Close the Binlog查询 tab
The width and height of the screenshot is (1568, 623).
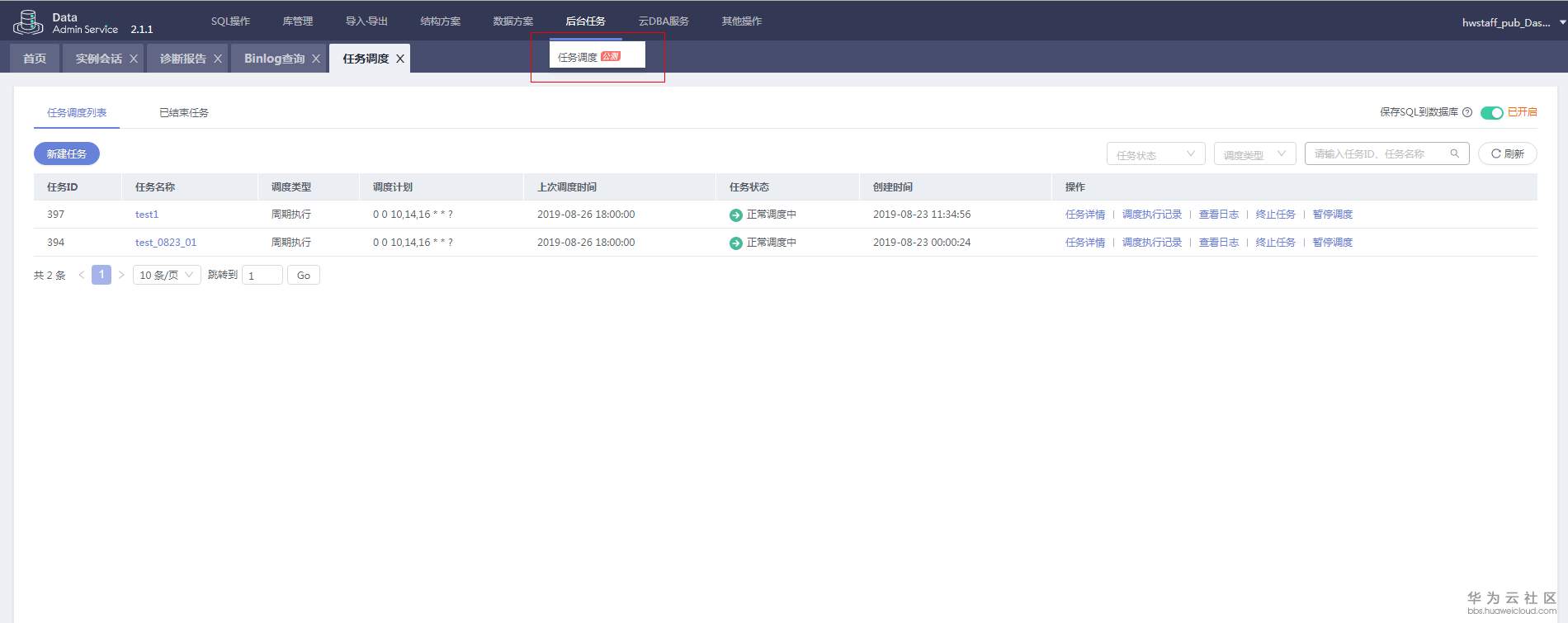coord(316,59)
